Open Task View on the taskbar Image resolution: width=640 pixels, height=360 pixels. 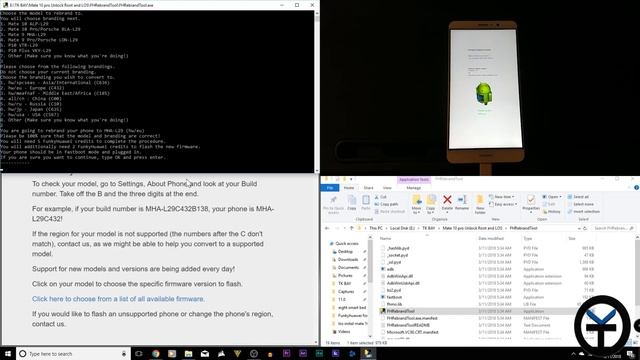tap(139, 353)
